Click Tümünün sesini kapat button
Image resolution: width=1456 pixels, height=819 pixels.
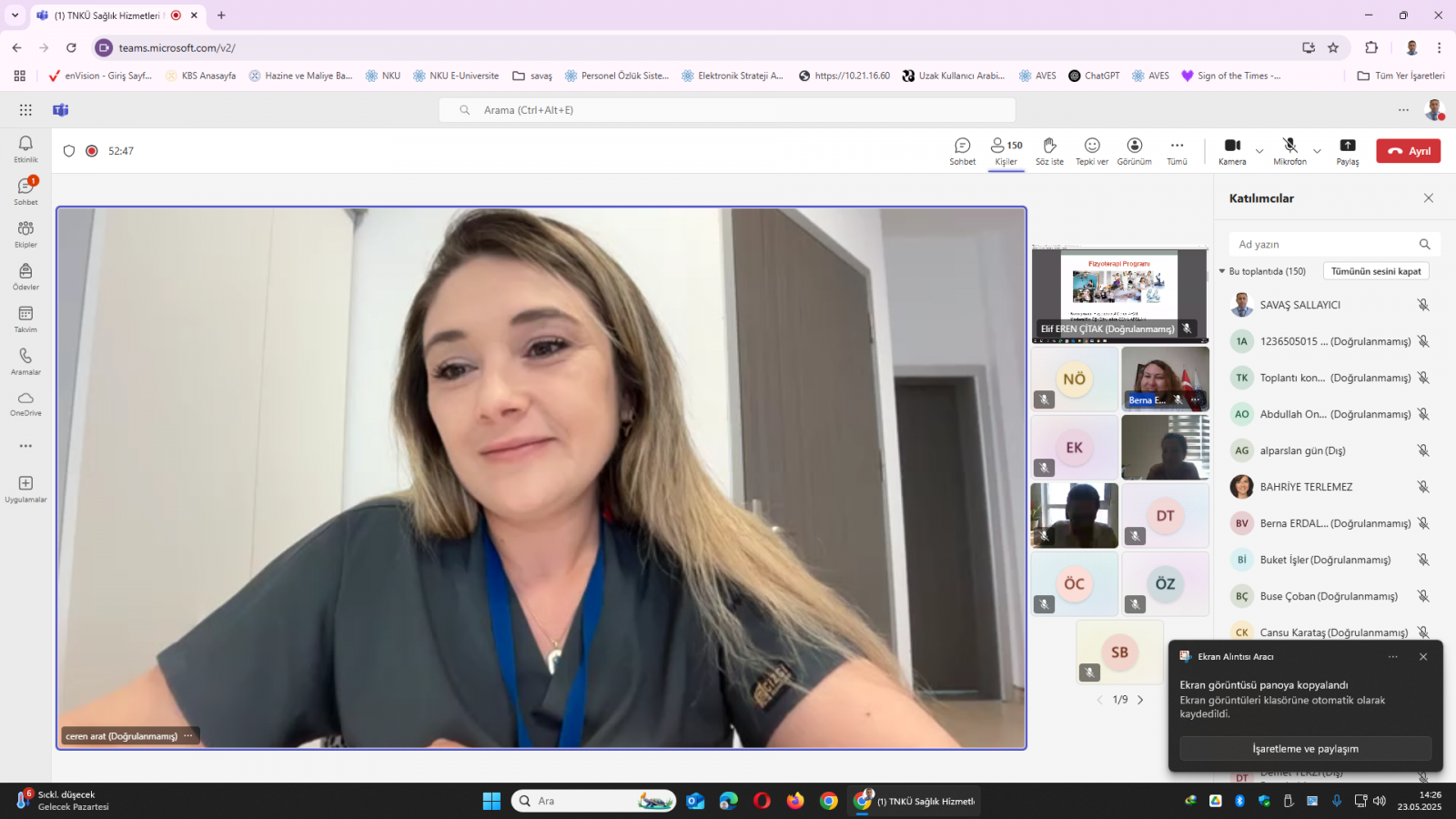coord(1376,271)
